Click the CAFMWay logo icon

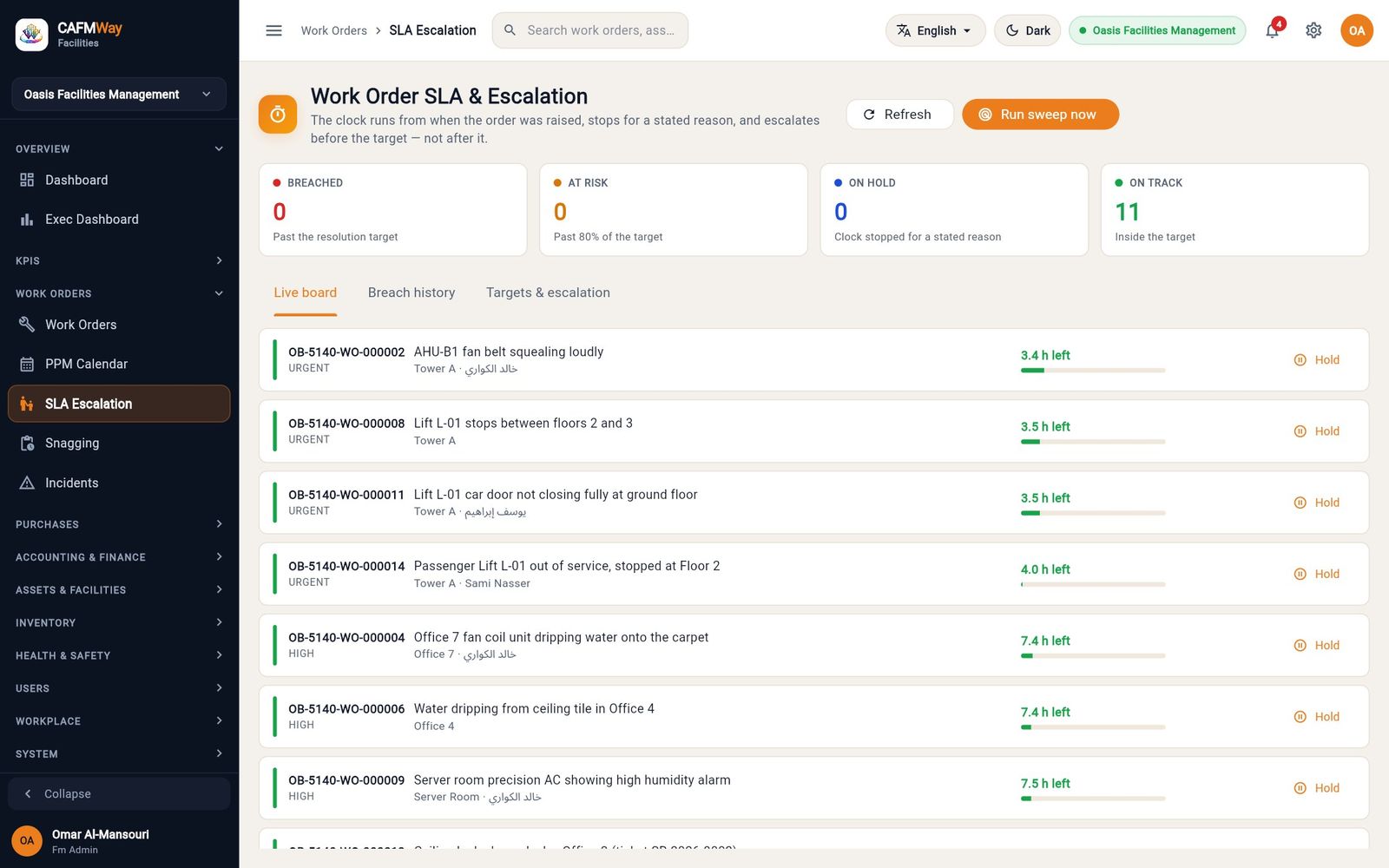click(x=31, y=35)
